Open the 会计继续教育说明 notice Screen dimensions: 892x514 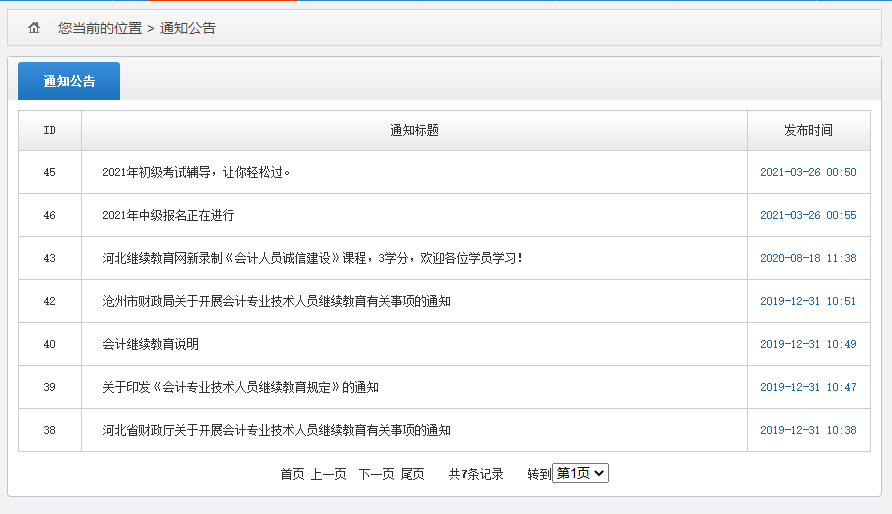[150, 344]
